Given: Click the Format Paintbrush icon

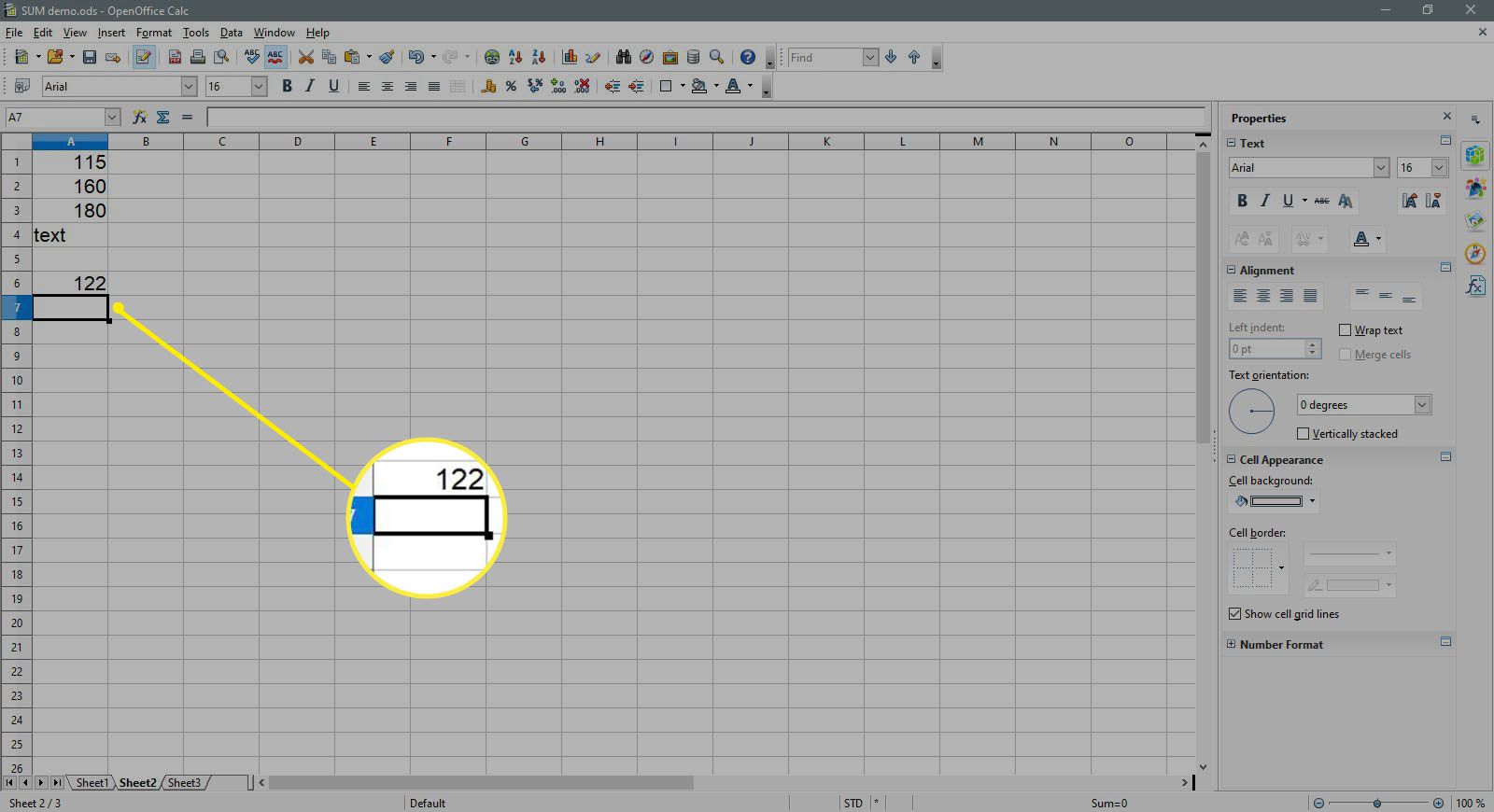Looking at the screenshot, I should tap(387, 58).
